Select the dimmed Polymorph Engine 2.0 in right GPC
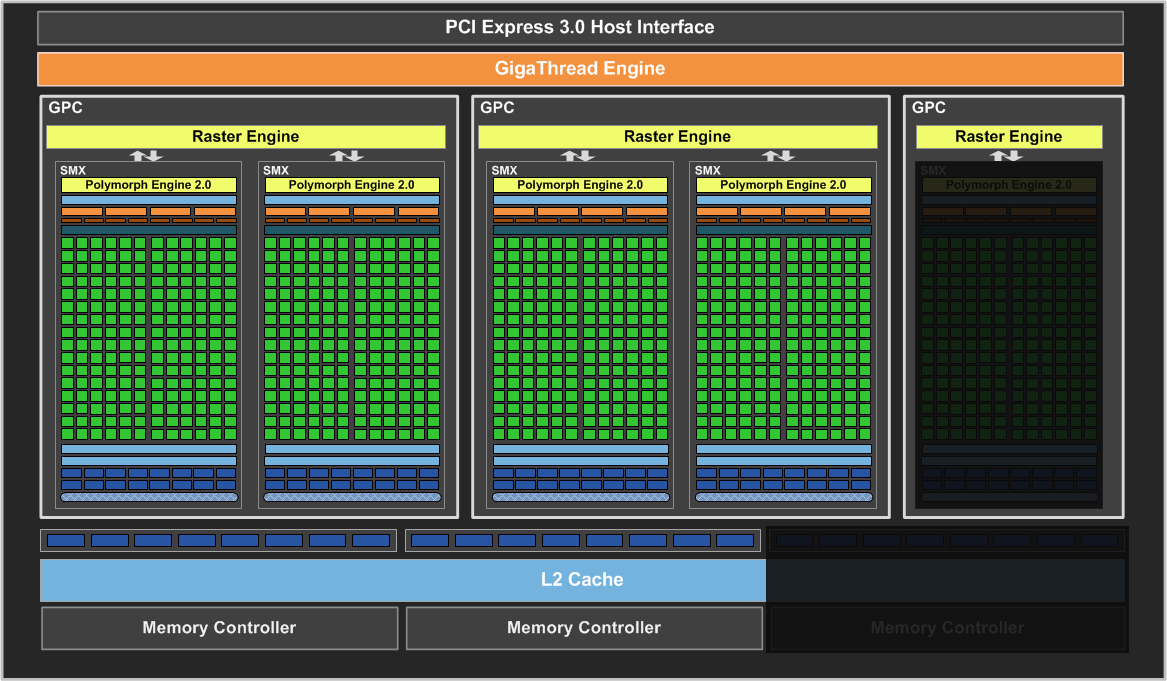 [1008, 185]
